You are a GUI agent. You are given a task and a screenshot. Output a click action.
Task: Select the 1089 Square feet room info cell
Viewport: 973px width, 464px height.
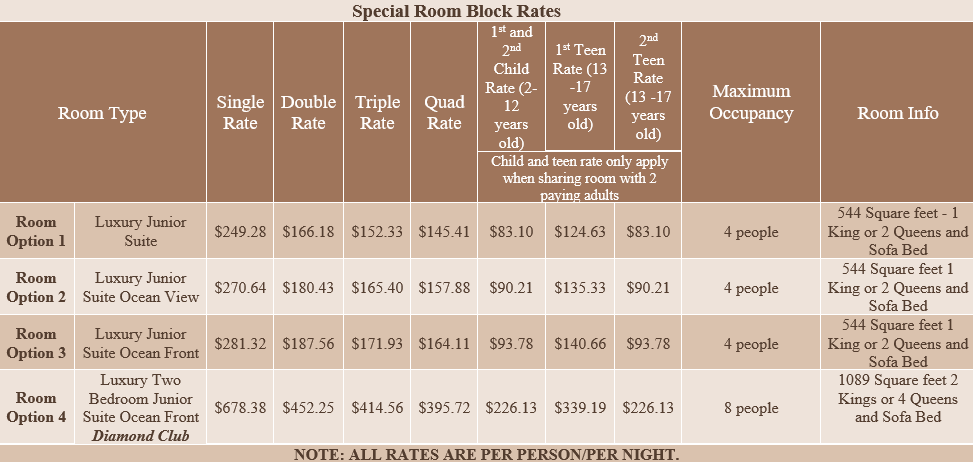coord(897,398)
